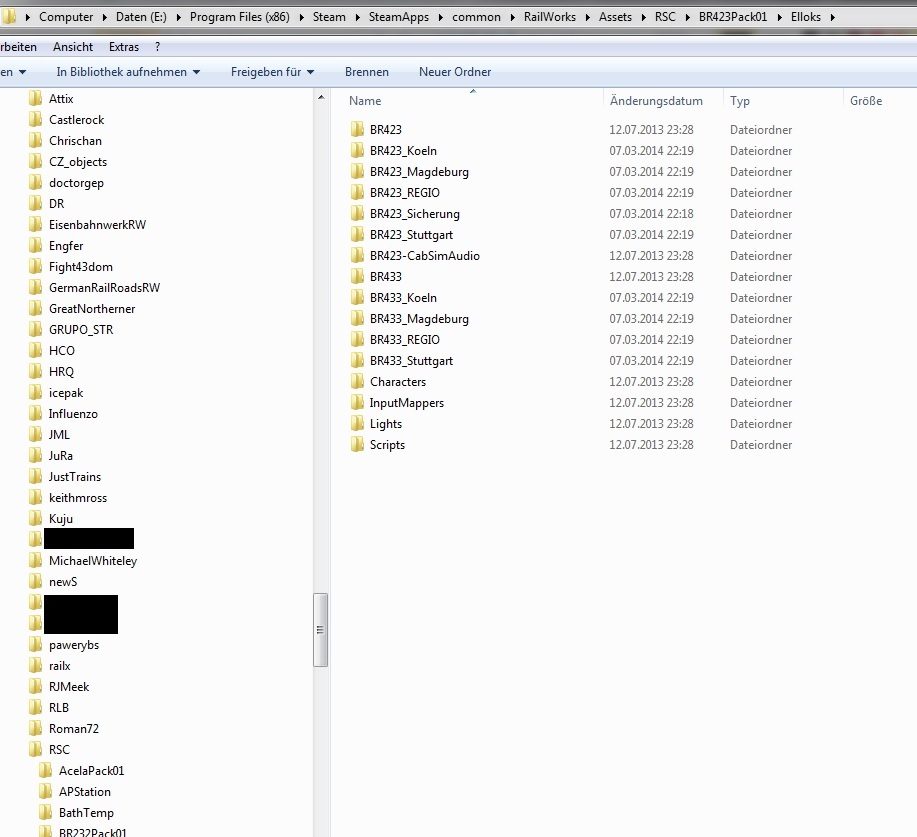Open dropdown arrow after RailWorks in path

(x=587, y=17)
